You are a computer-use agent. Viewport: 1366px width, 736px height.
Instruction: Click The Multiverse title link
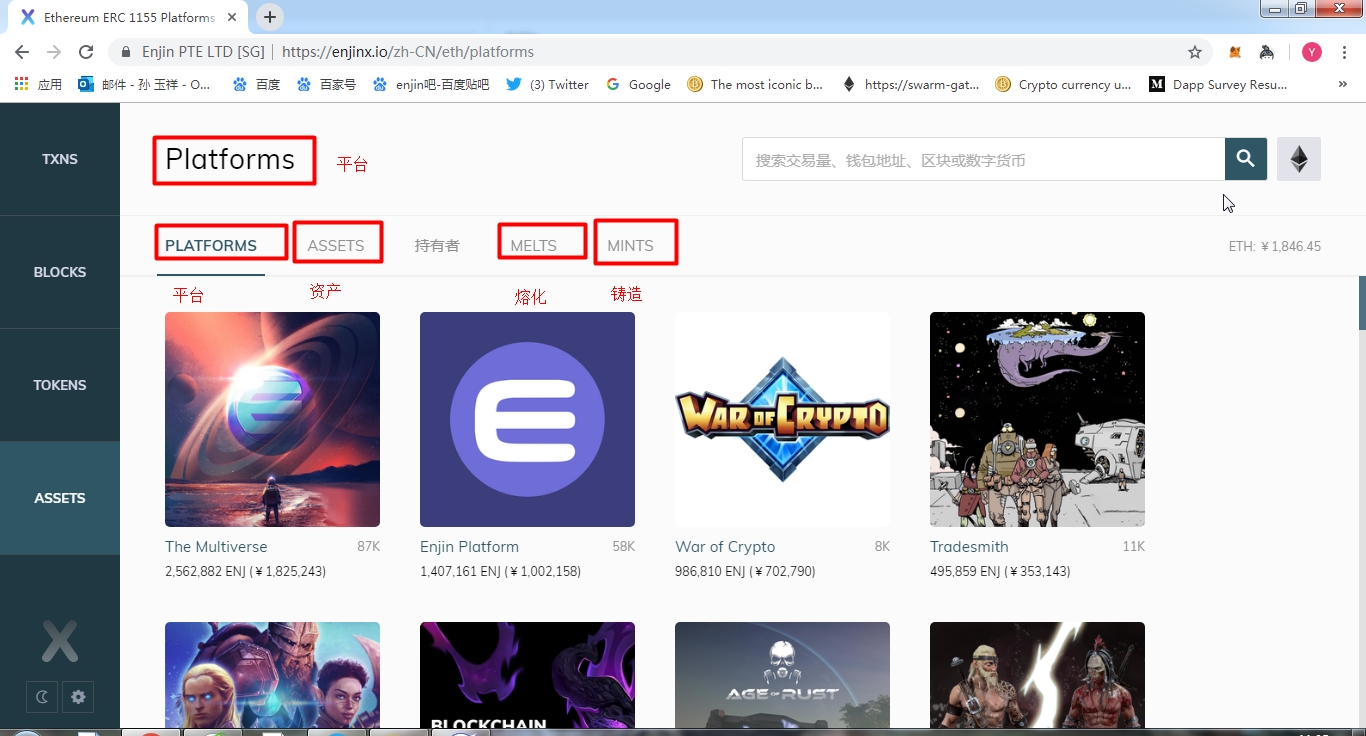[x=216, y=547]
